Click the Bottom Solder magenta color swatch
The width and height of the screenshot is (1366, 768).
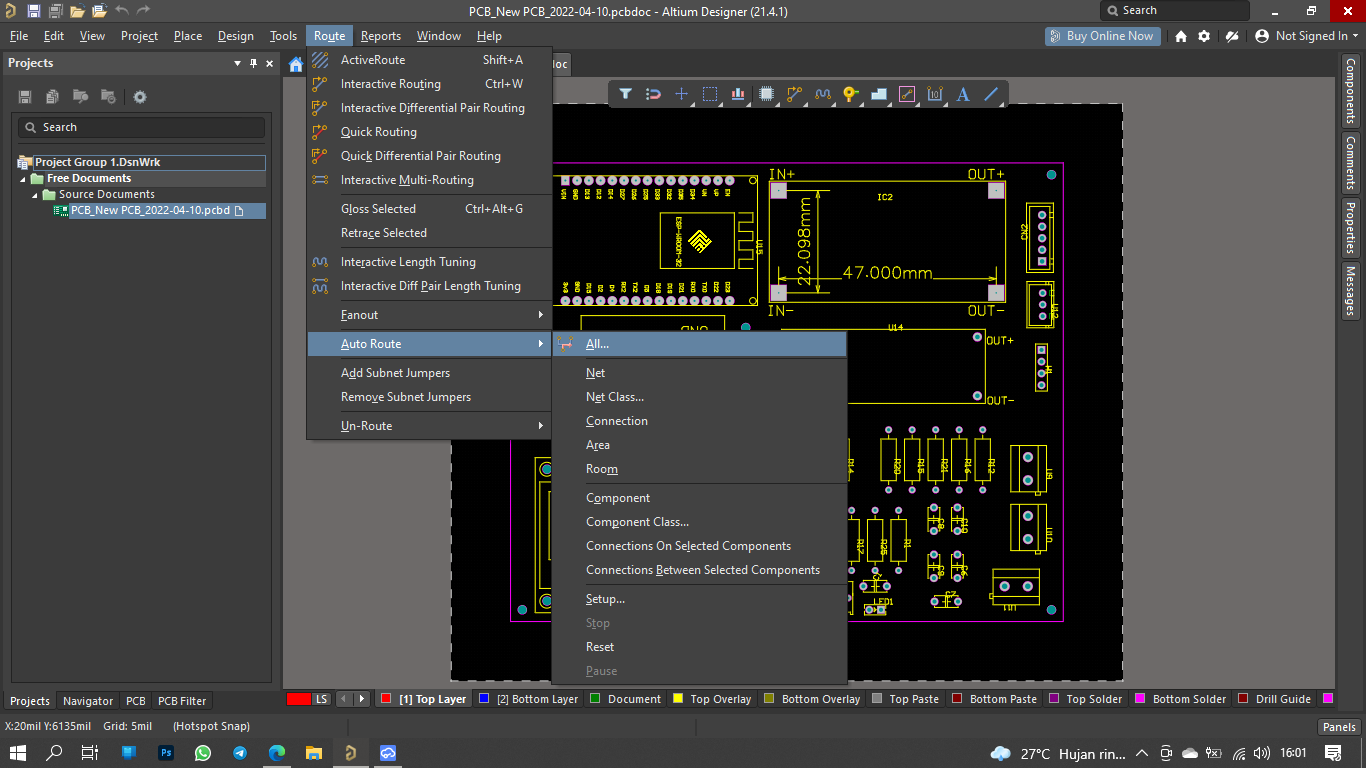tap(1142, 699)
